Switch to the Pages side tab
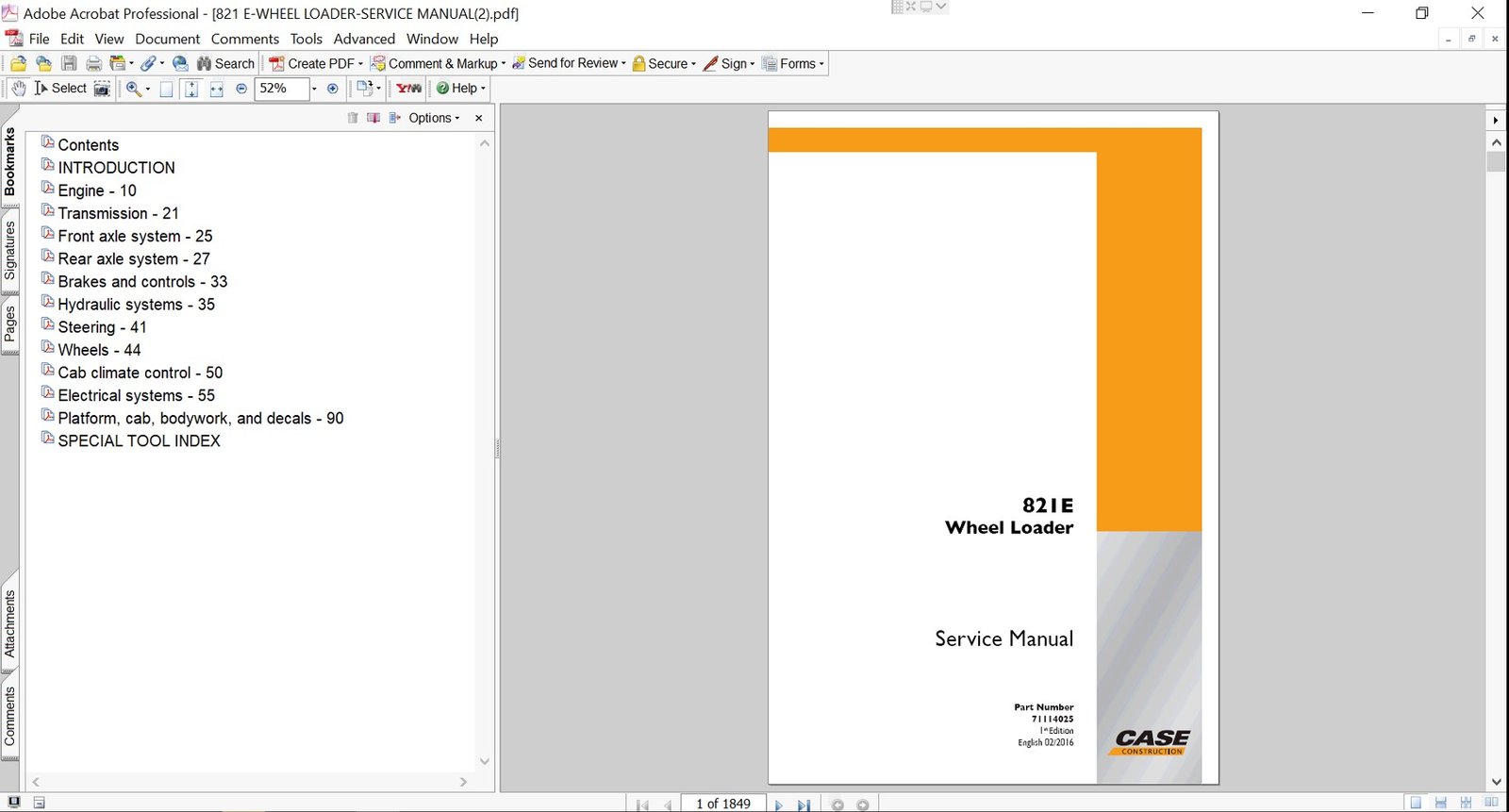Image resolution: width=1509 pixels, height=812 pixels. click(10, 324)
